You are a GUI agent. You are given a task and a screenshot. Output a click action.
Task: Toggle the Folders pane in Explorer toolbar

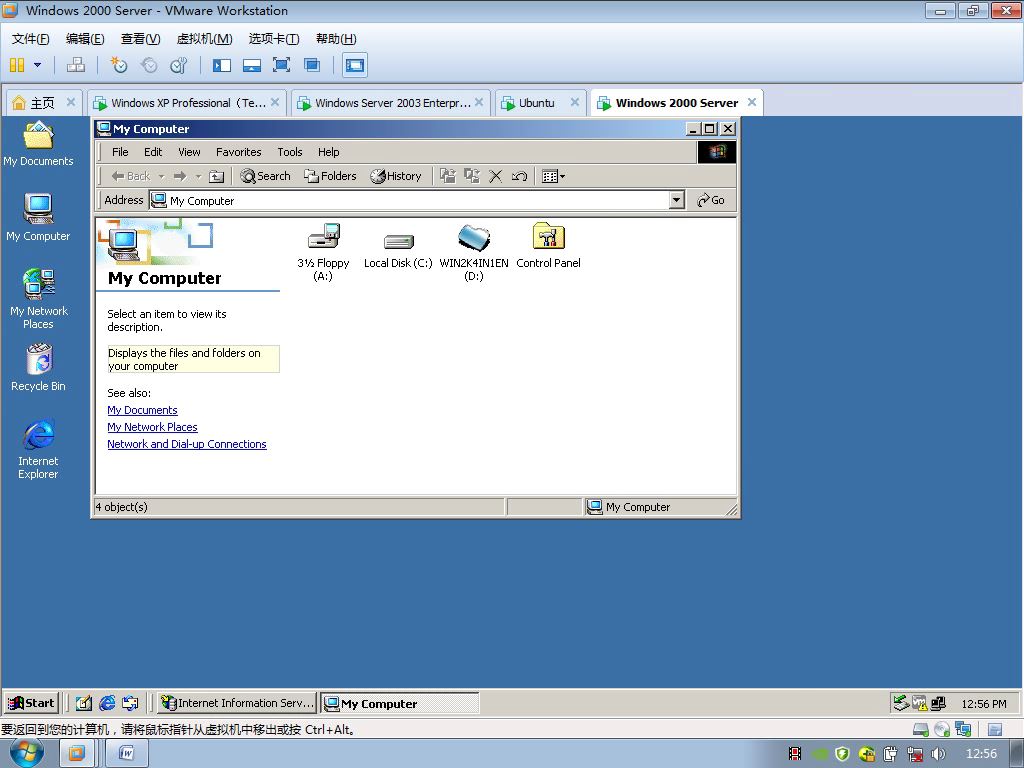point(330,176)
